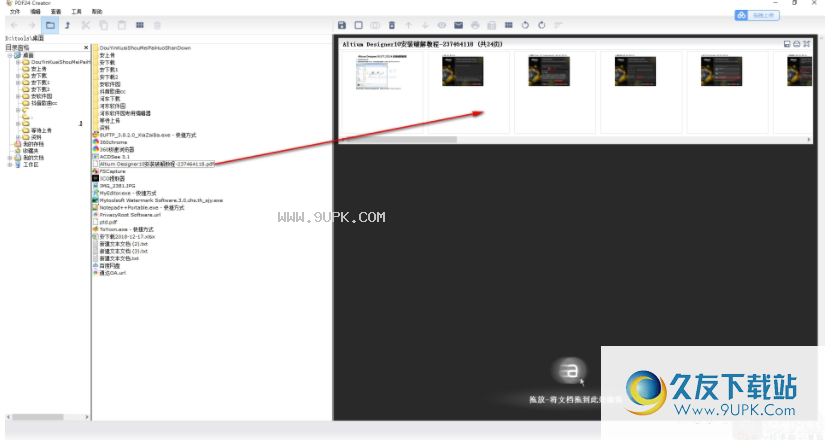This screenshot has width=827, height=440.
Task: Expand the DouYinKuaiShouMeiPai tree folder
Action: point(18,62)
